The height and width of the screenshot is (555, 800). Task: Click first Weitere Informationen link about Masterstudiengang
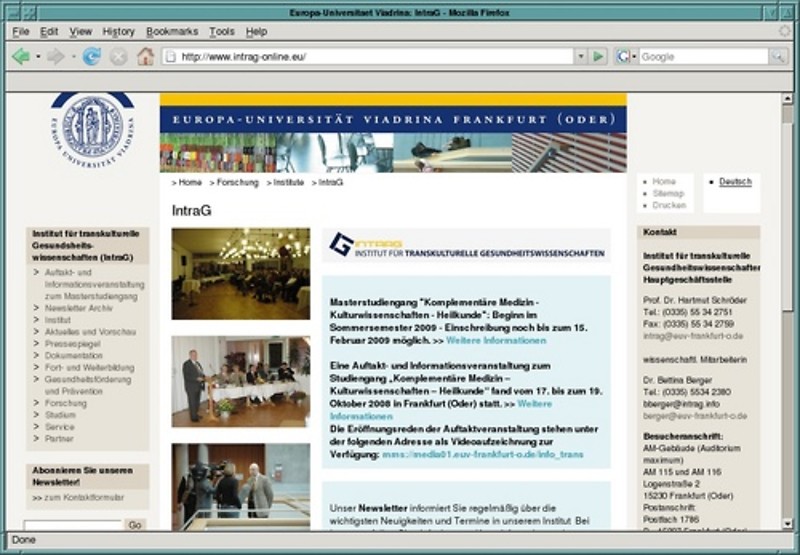pos(496,340)
